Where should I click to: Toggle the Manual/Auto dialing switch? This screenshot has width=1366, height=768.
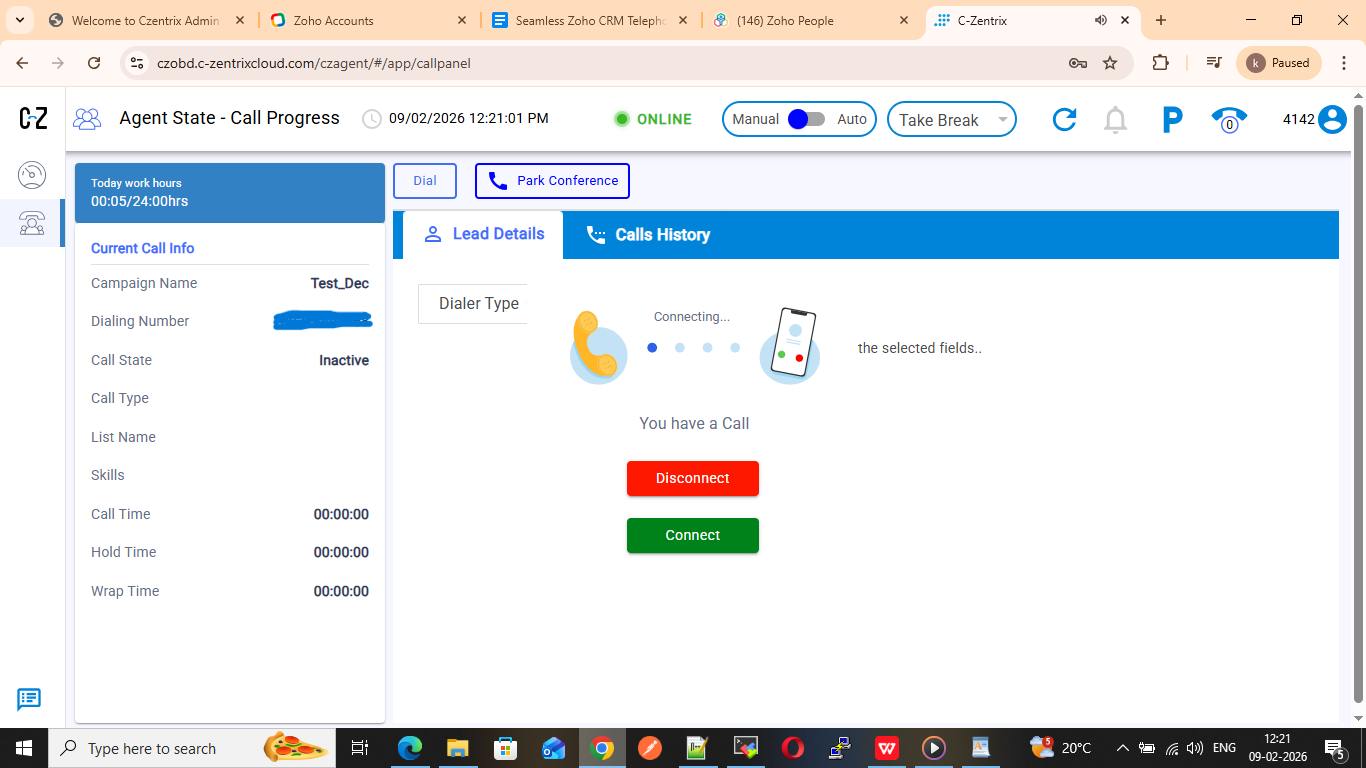pyautogui.click(x=805, y=119)
